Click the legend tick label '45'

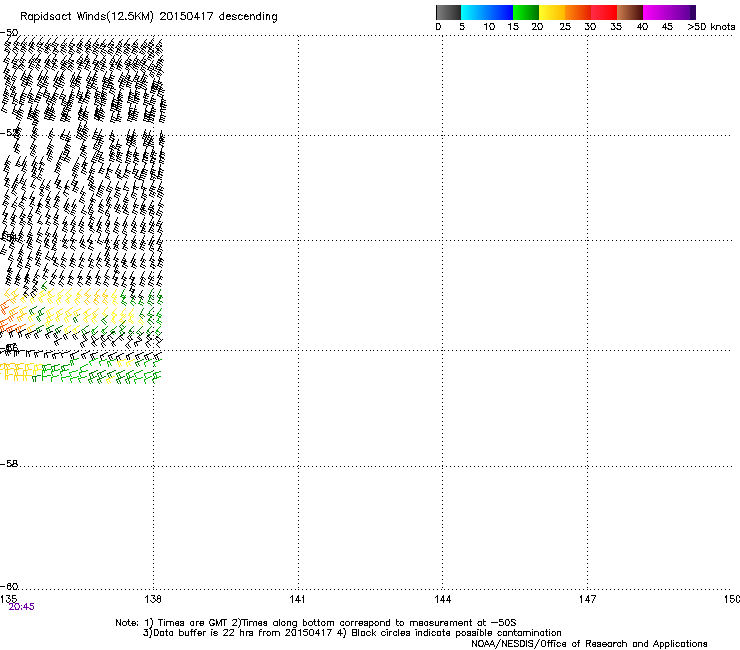click(667, 27)
